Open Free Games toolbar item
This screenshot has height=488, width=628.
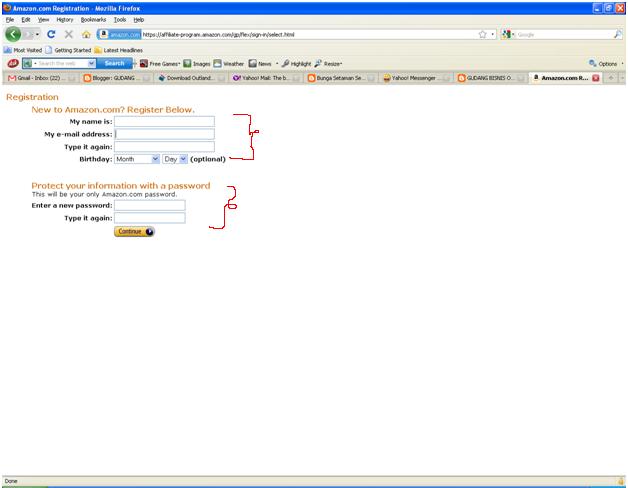160,64
